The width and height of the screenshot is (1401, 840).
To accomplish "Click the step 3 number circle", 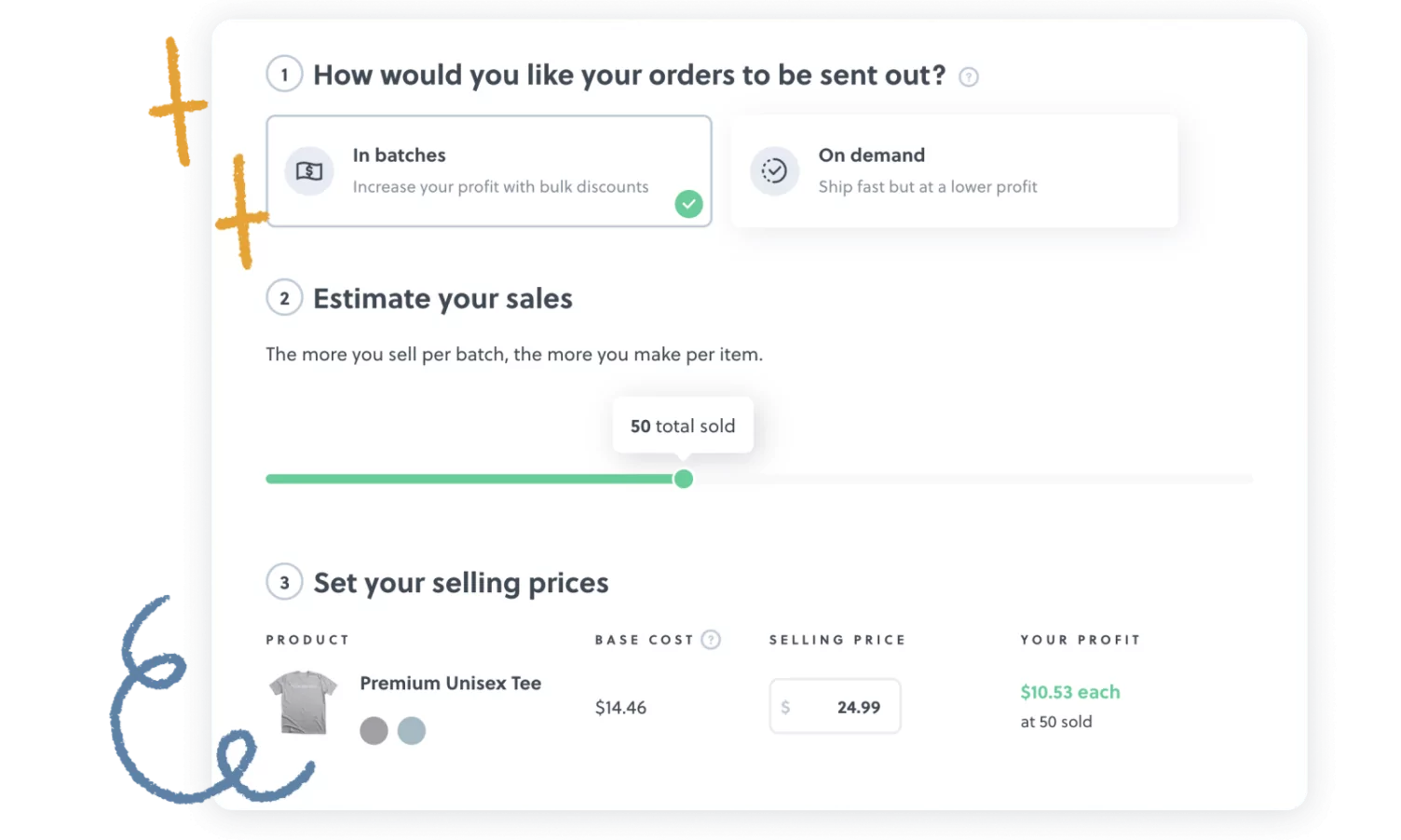I will pyautogui.click(x=284, y=582).
